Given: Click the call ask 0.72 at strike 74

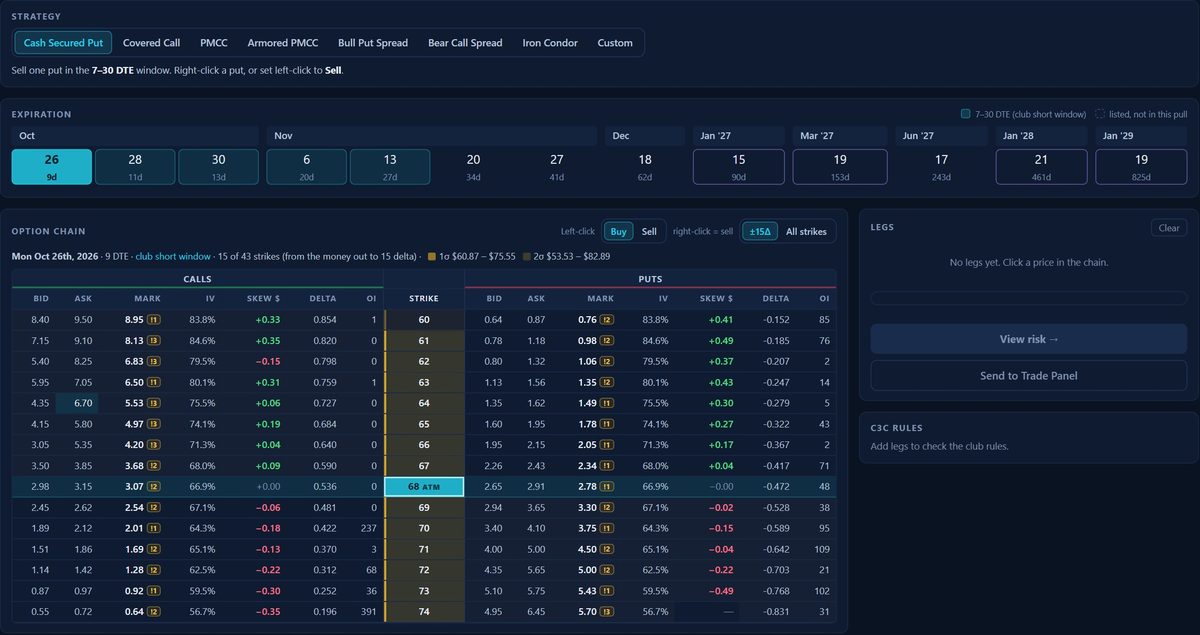Looking at the screenshot, I should click(83, 612).
